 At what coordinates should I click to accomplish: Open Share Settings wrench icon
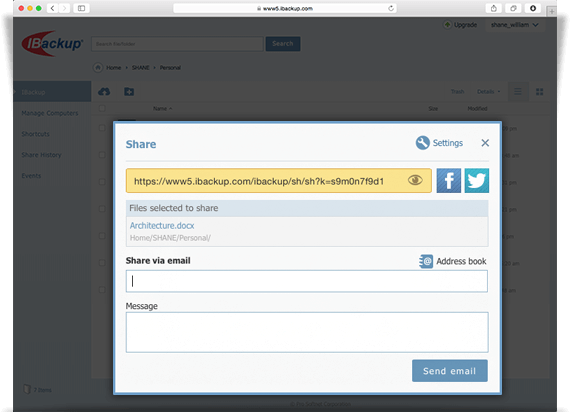(422, 143)
